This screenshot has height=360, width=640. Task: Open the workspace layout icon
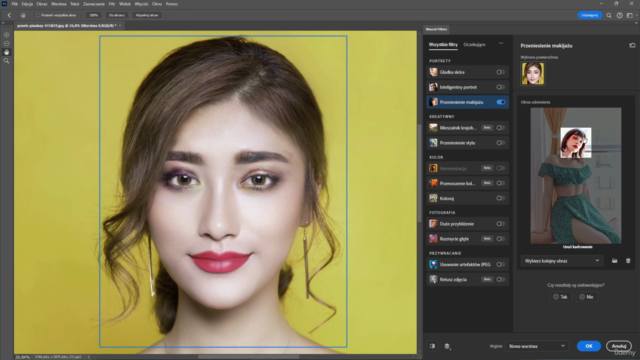(x=630, y=15)
